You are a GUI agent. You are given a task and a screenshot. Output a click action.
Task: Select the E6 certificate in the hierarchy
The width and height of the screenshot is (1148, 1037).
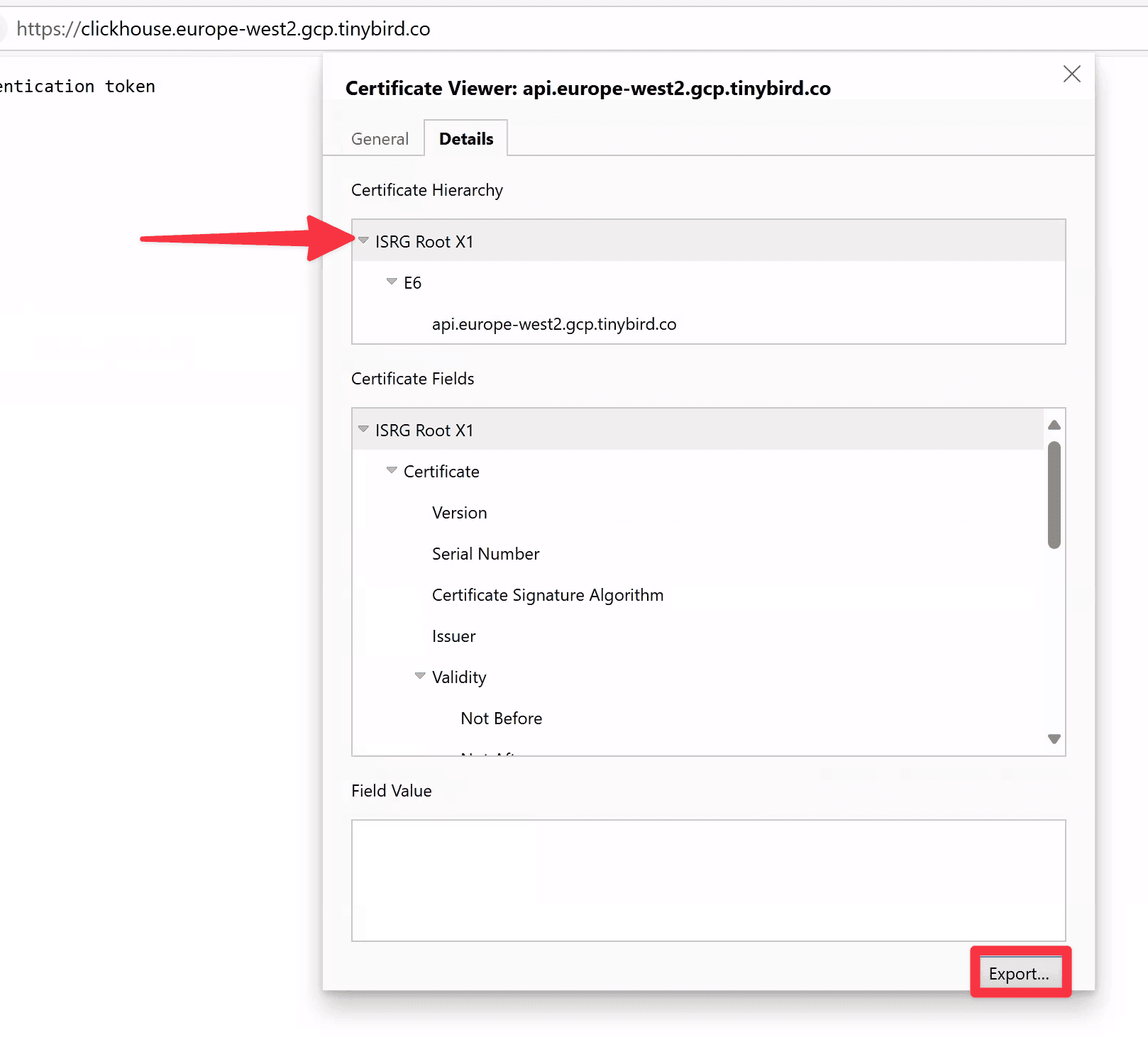412,282
